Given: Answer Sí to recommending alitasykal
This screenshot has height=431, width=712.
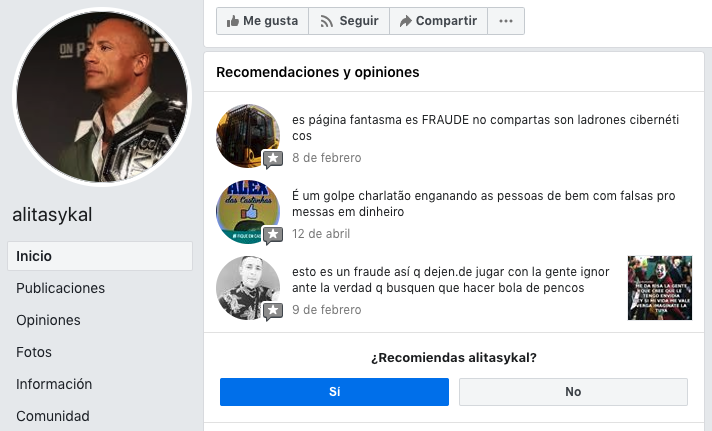Looking at the screenshot, I should 334,392.
